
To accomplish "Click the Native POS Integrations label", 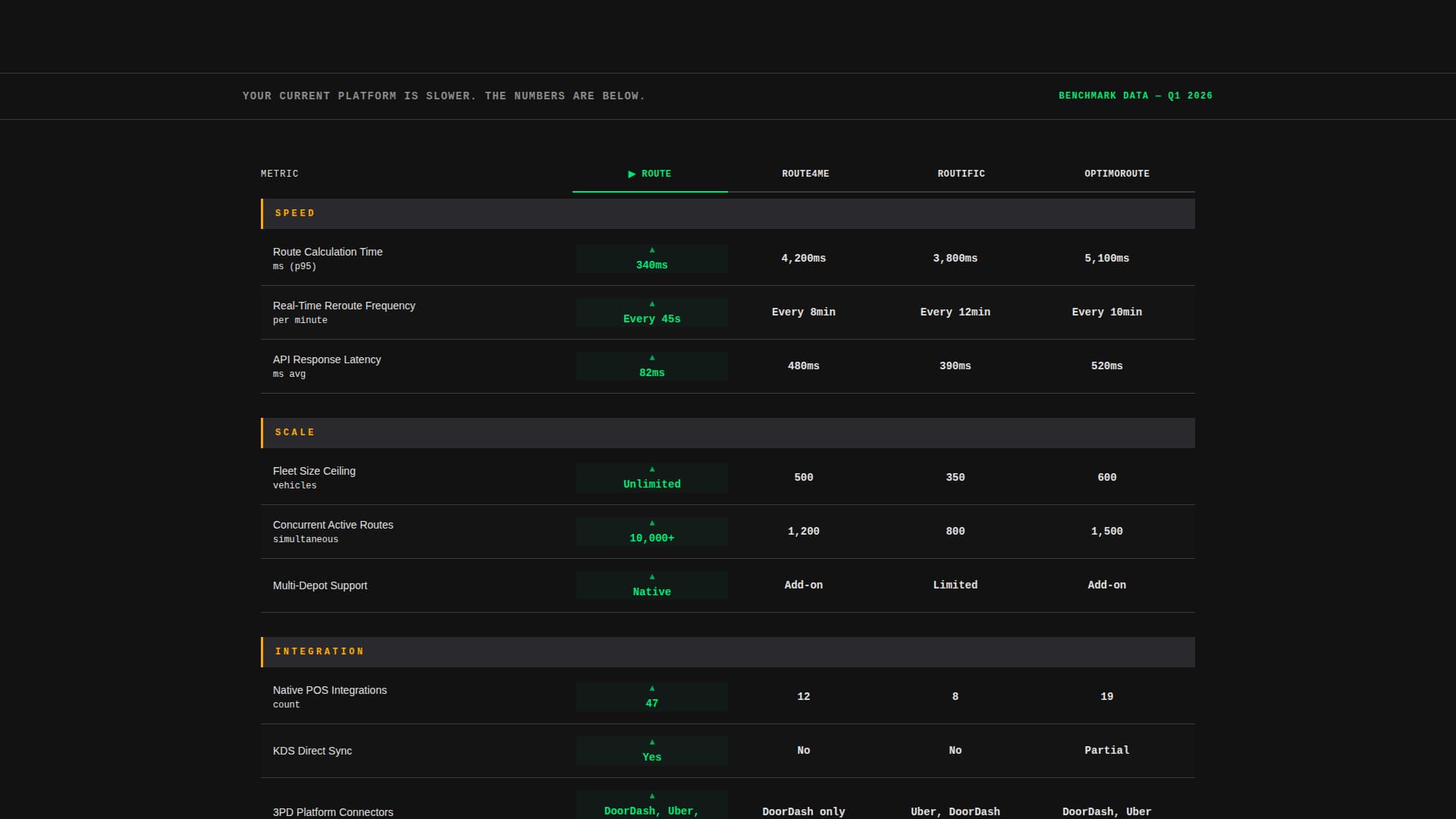I will (x=330, y=690).
